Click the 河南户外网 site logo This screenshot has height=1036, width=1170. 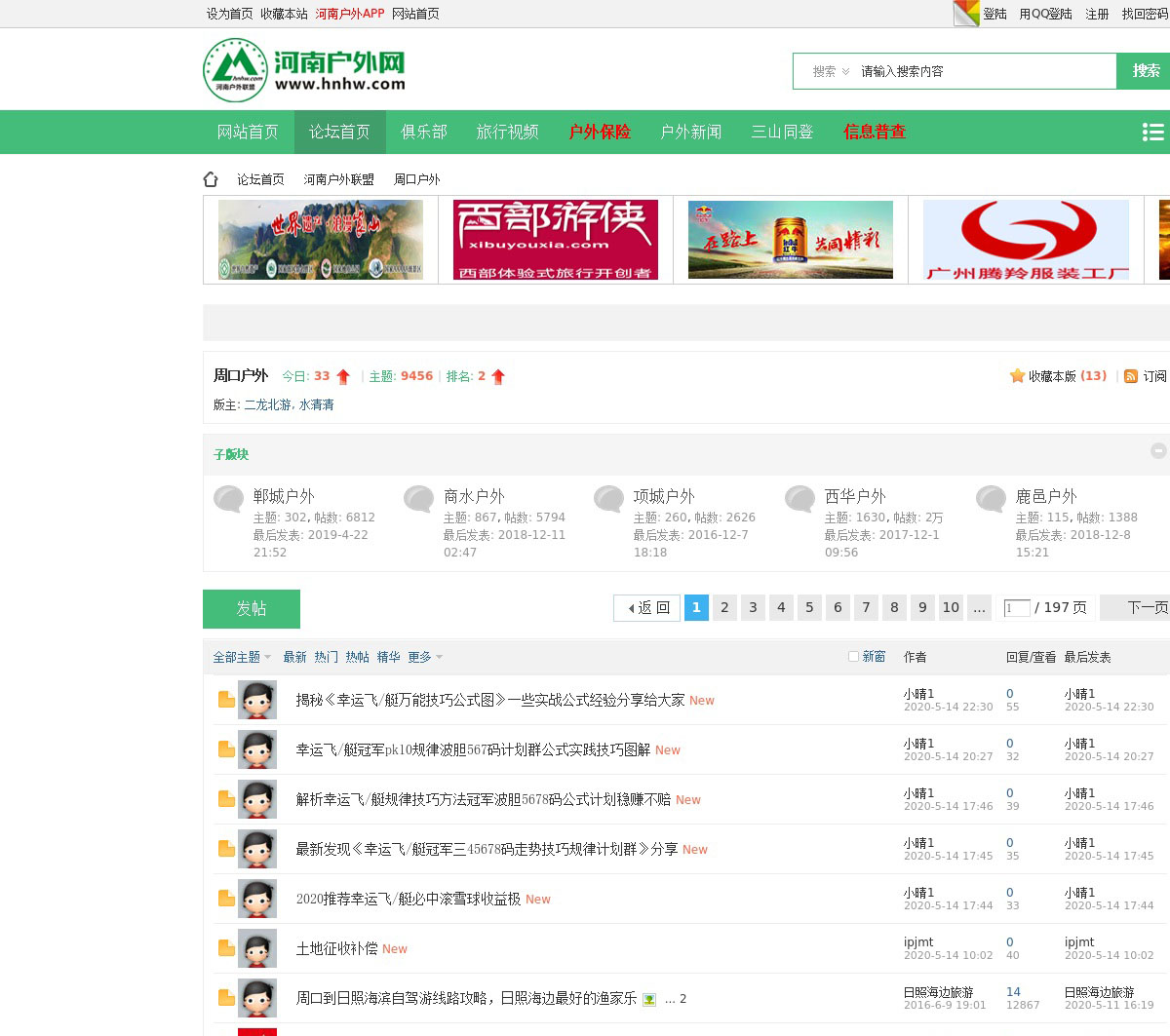tap(304, 70)
